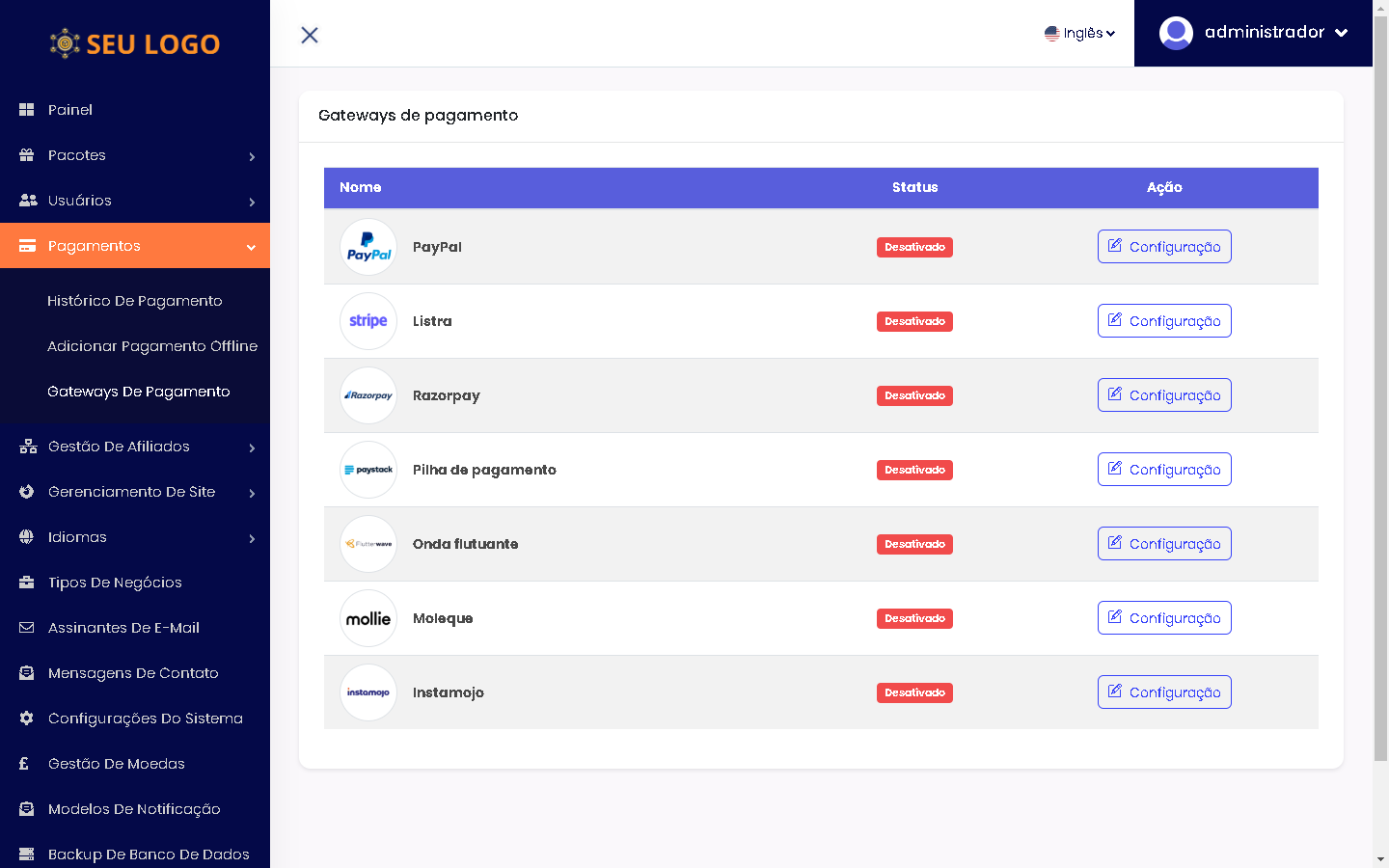The width and height of the screenshot is (1389, 868).
Task: Click the Mollie logo icon
Action: [x=368, y=618]
